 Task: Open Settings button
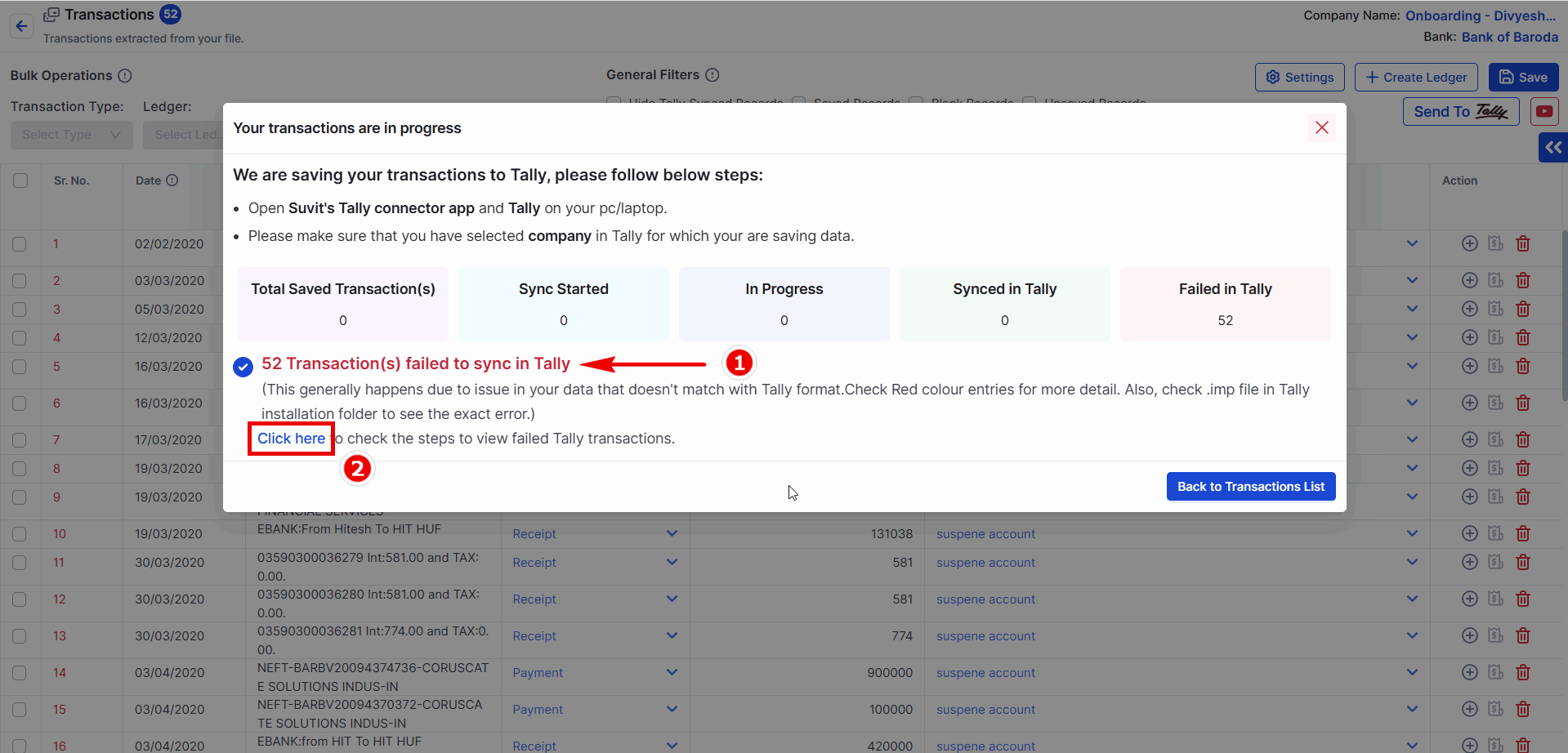click(1299, 78)
